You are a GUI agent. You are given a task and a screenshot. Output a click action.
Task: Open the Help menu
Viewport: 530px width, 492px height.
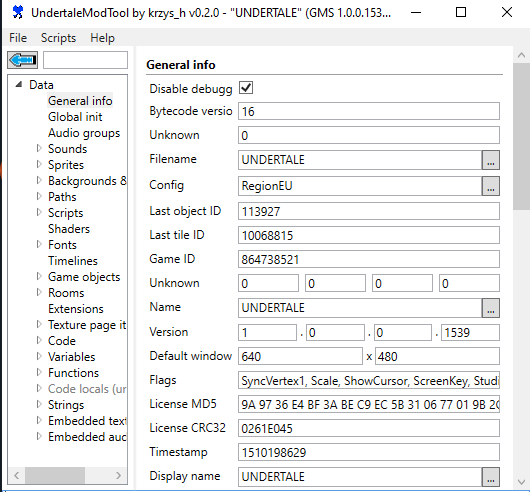tap(102, 38)
